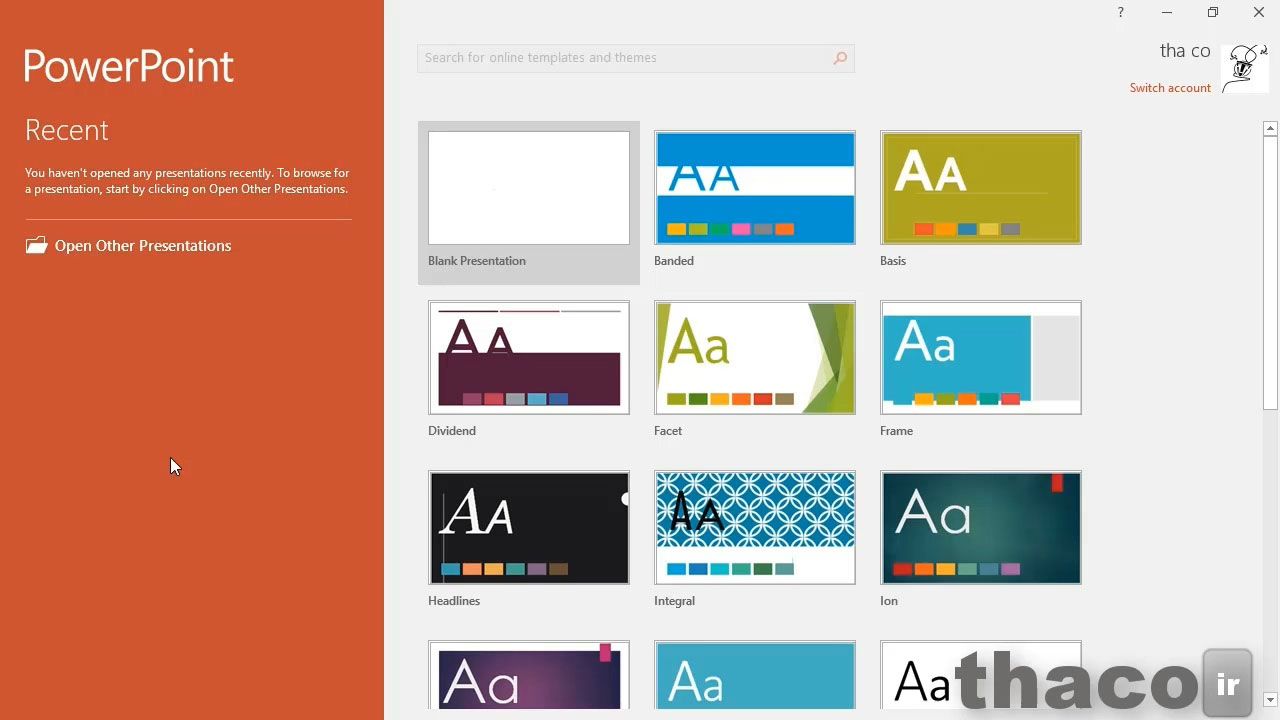Image resolution: width=1280 pixels, height=720 pixels.
Task: Choose the Basis theme thumbnail
Action: tap(981, 188)
